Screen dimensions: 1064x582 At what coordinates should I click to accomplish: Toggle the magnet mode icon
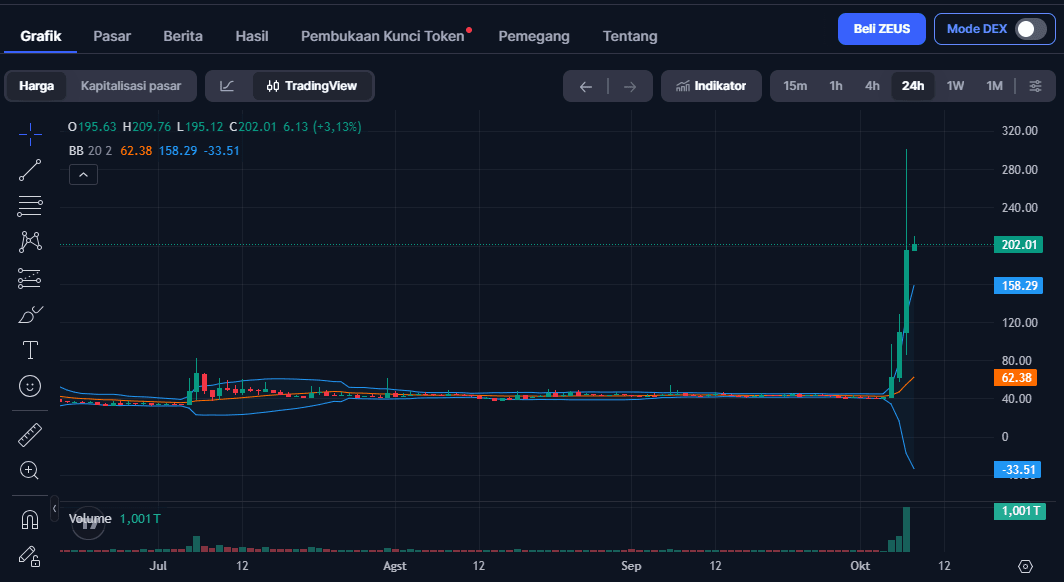(x=30, y=520)
